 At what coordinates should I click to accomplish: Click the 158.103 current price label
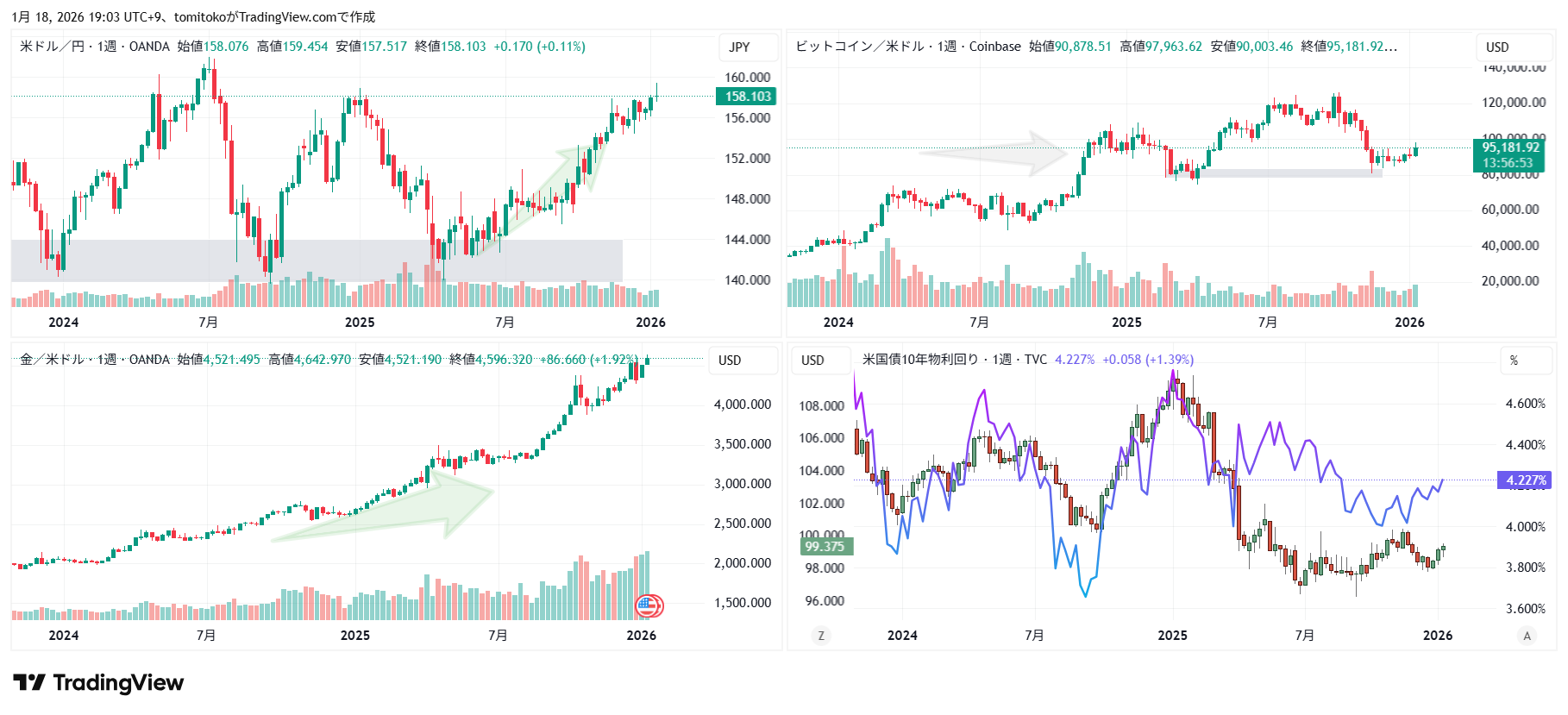(747, 97)
